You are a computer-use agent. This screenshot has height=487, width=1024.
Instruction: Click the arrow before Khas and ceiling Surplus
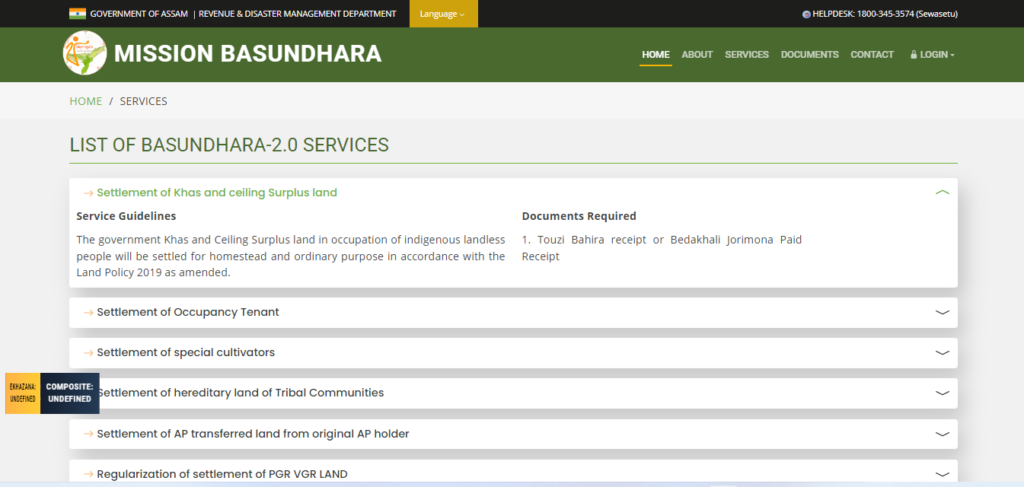click(x=89, y=193)
